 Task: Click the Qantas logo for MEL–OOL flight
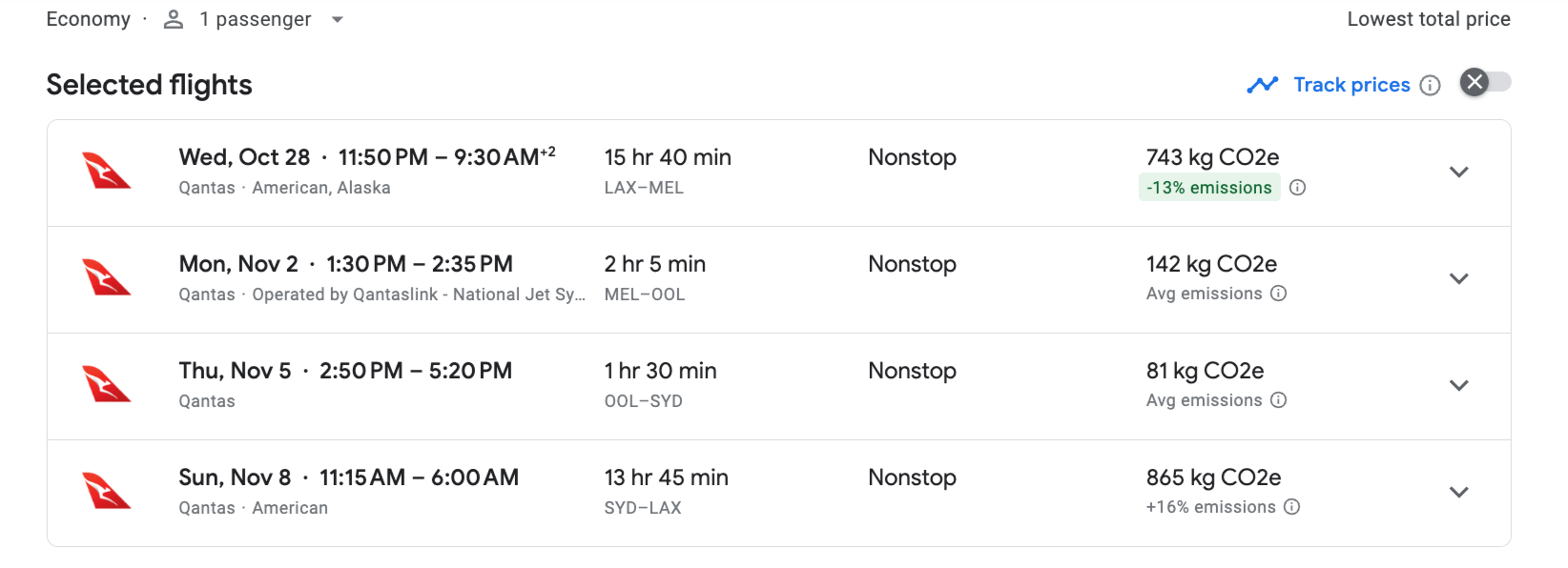click(x=107, y=279)
